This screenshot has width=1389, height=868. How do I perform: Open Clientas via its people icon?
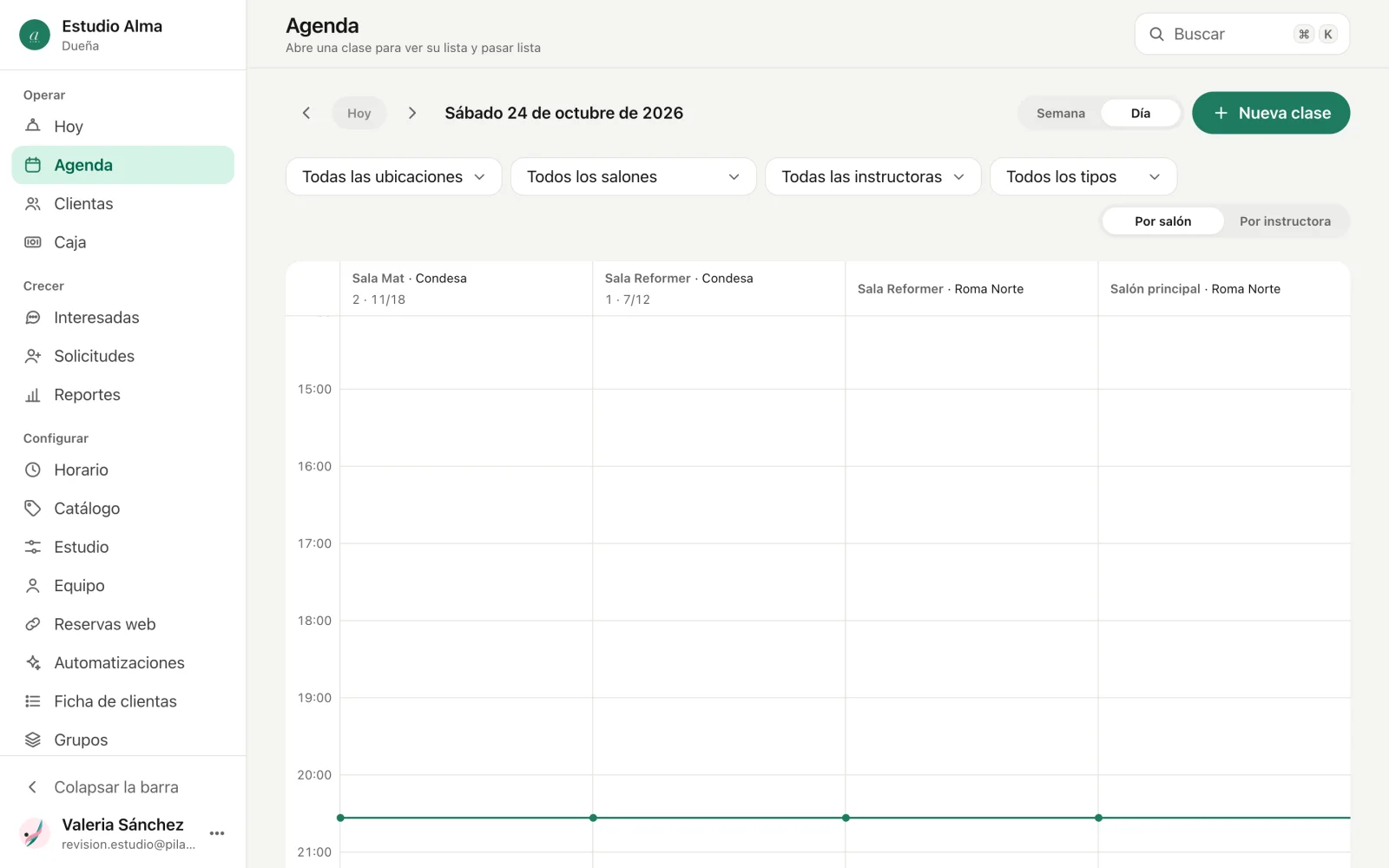(x=33, y=204)
